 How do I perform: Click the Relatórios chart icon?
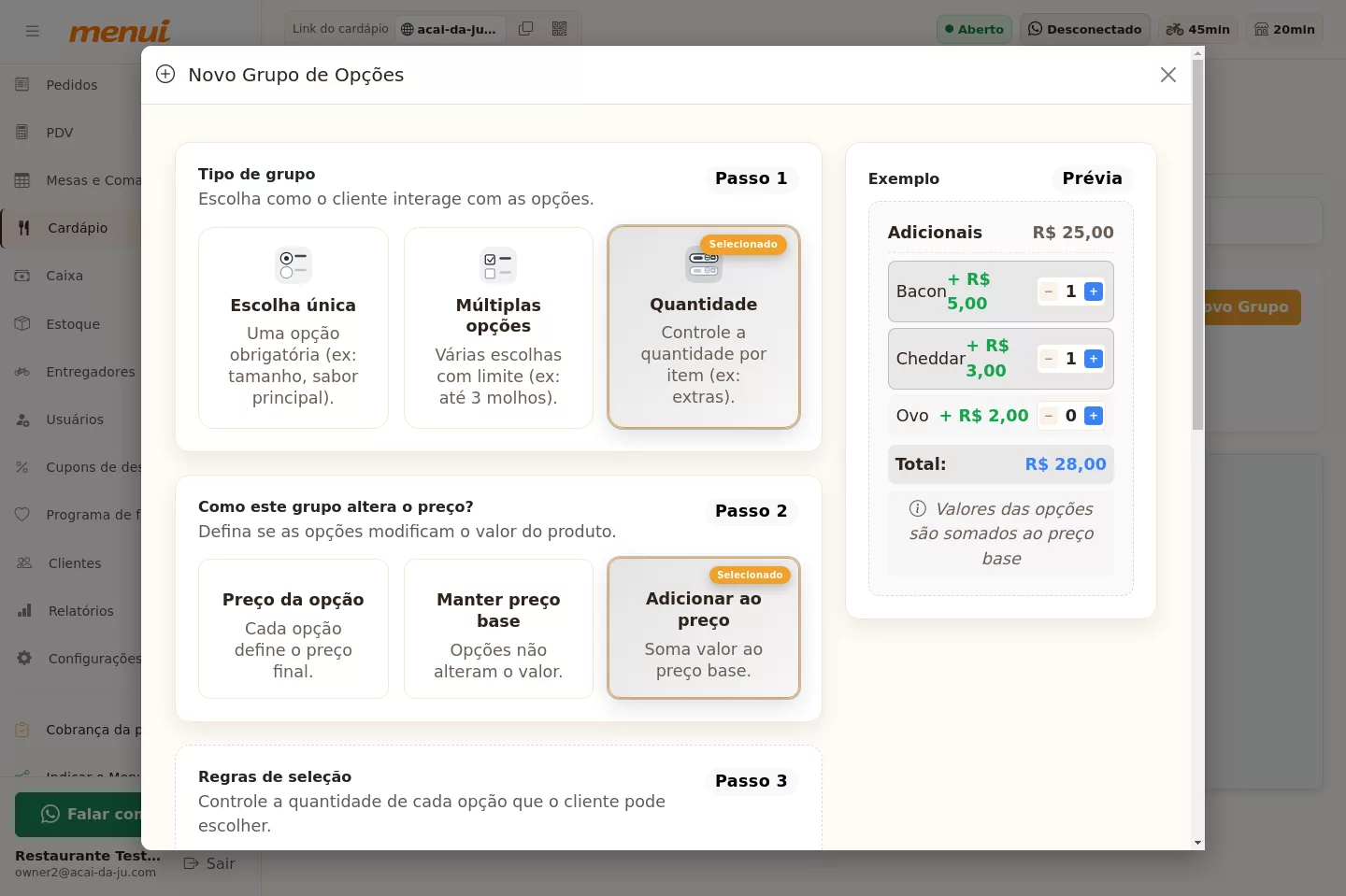point(24,611)
